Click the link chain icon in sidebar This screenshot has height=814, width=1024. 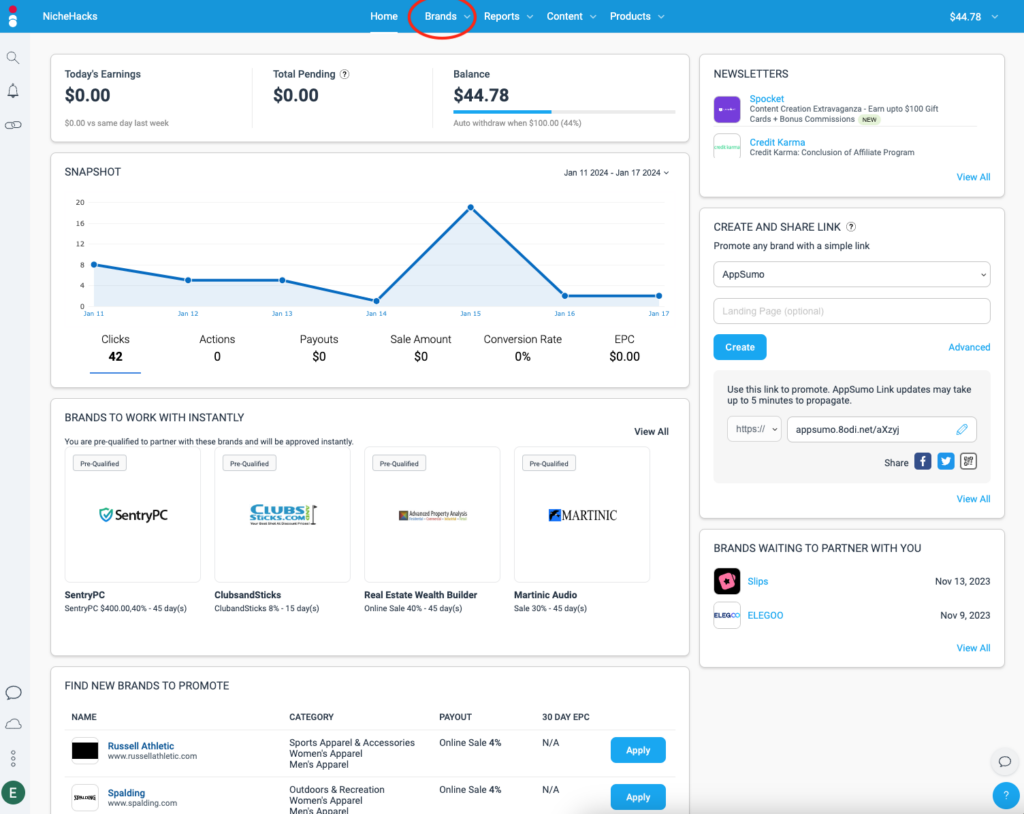[x=13, y=125]
